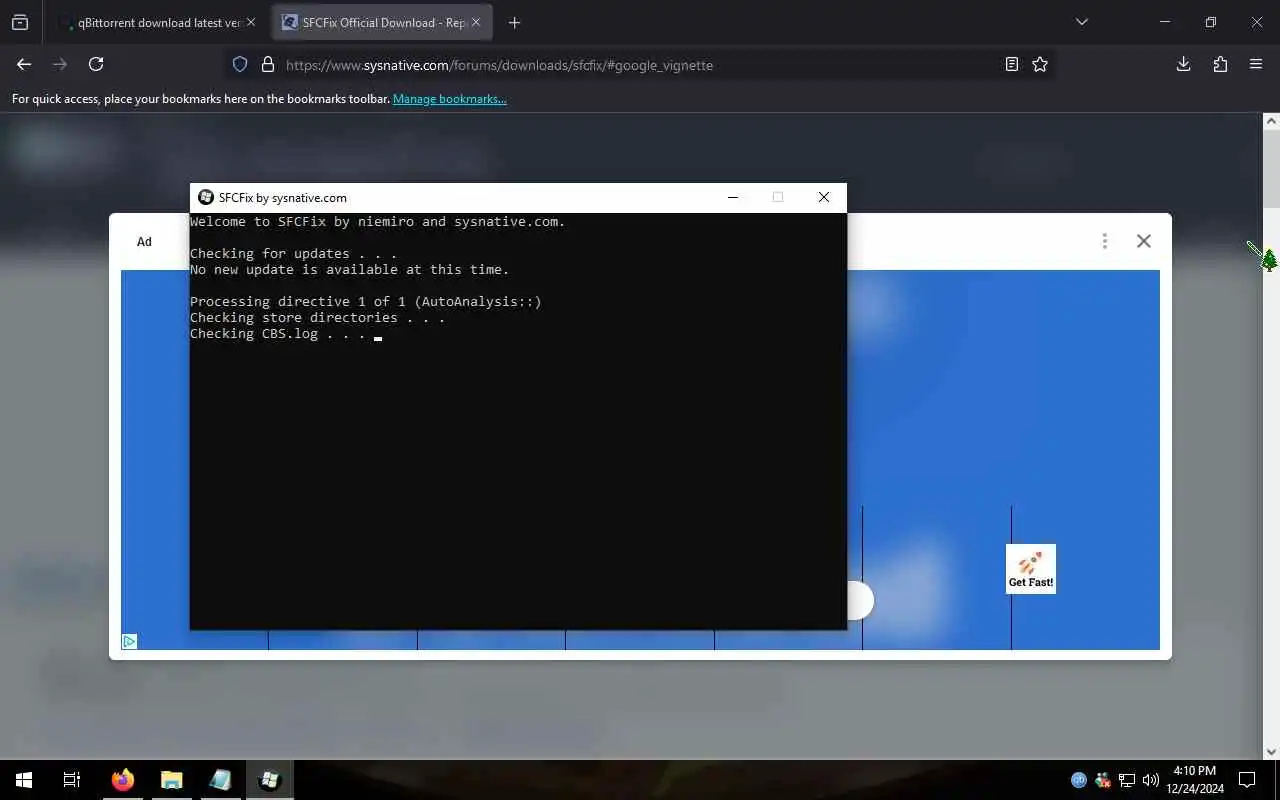Open Firefox View at top-left of tab strip

pos(20,22)
